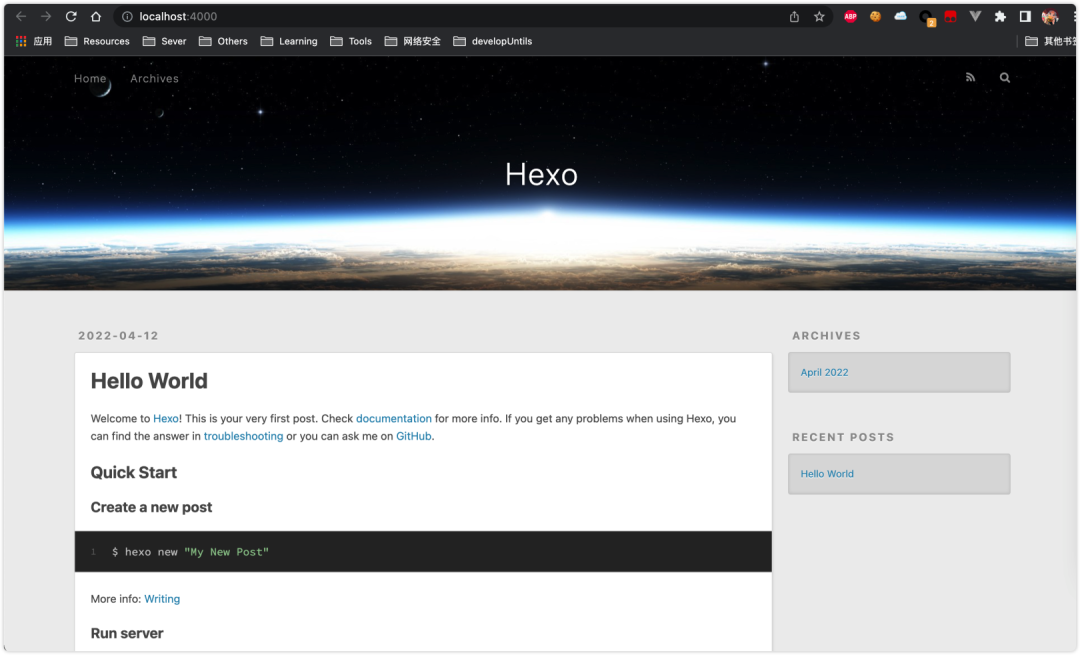Open the Archives navigation item

154,79
